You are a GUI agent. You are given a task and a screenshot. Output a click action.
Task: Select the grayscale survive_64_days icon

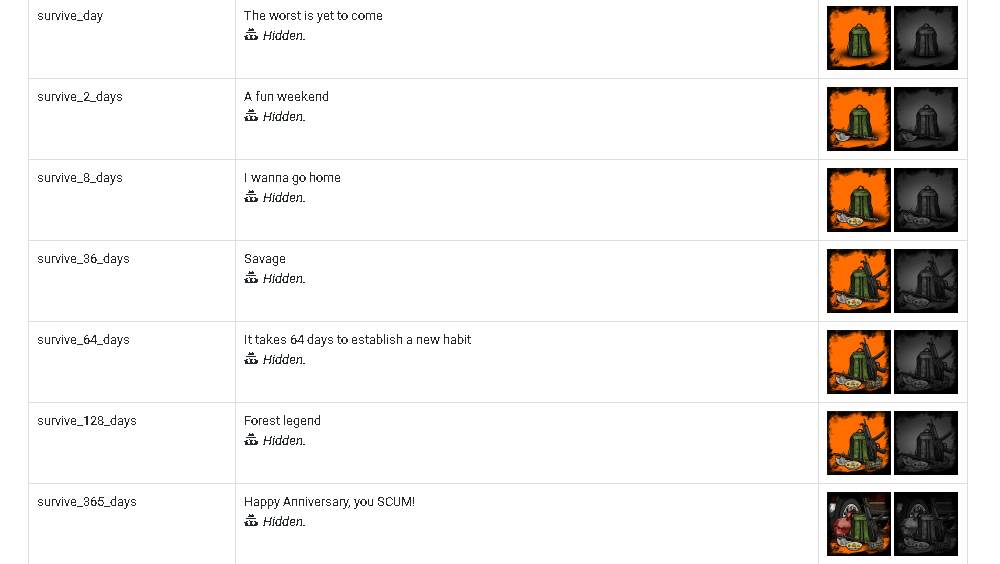925,362
